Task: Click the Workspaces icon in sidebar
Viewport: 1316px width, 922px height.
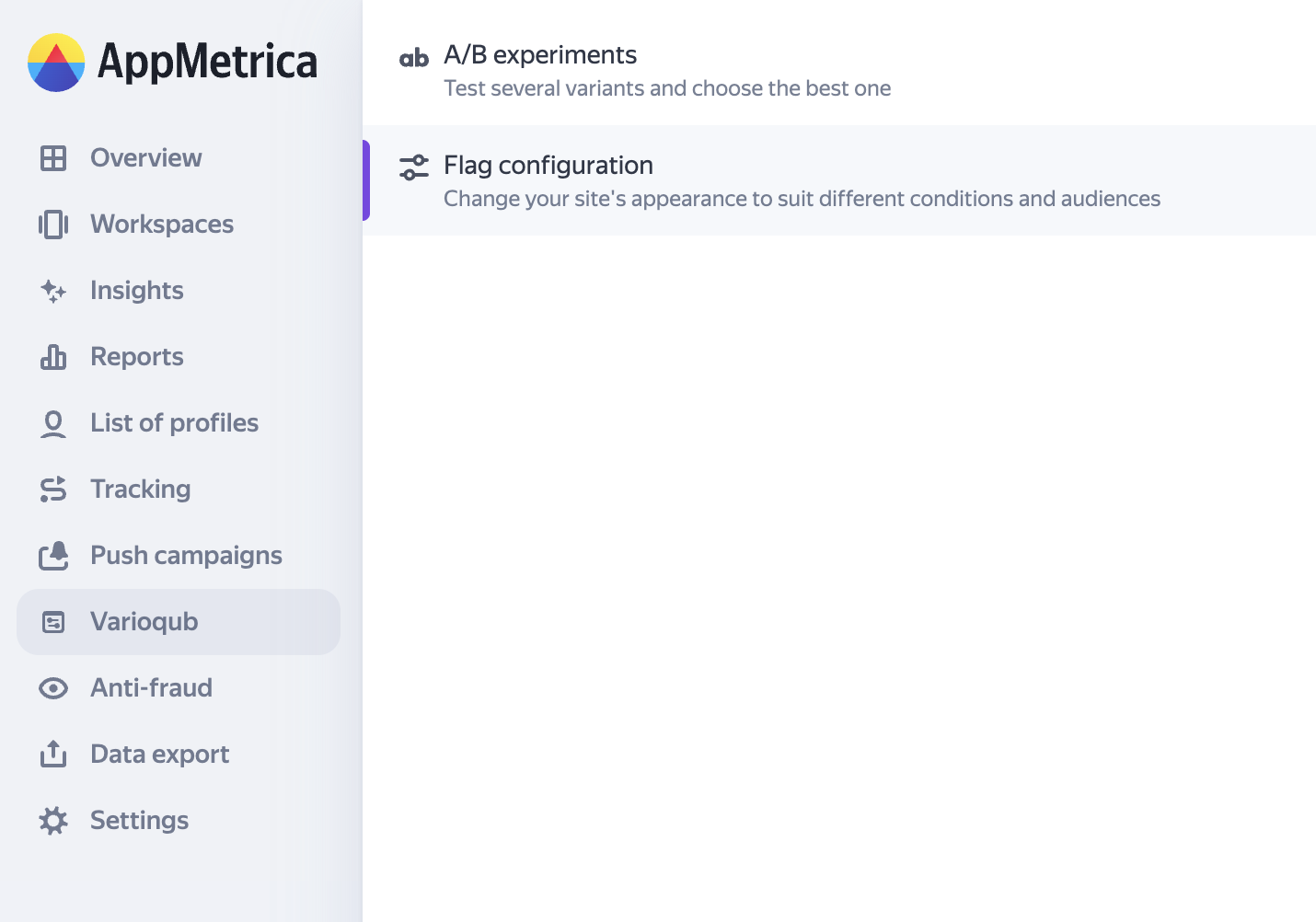Action: [x=53, y=225]
